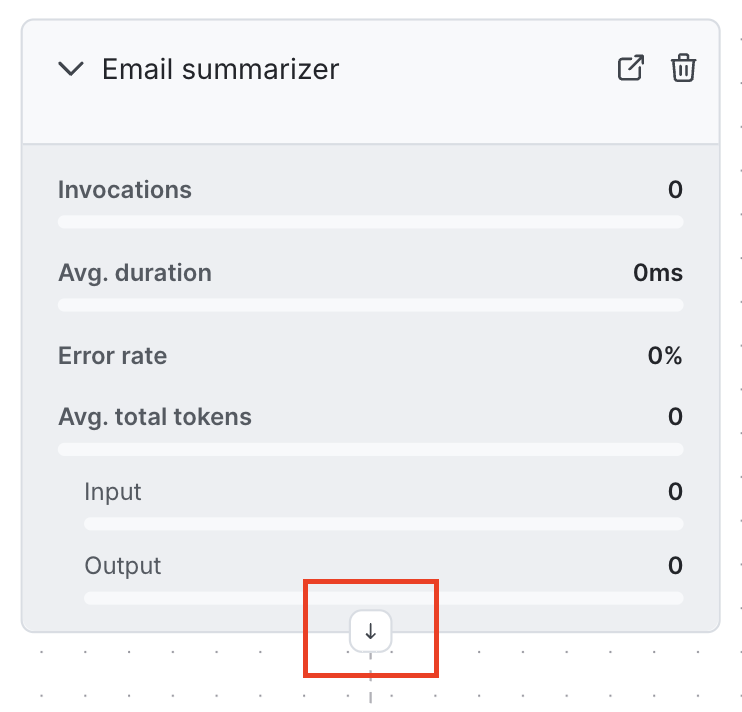Viewport: 742px width, 712px height.
Task: Click the Avg. total tokens label
Action: (x=155, y=417)
